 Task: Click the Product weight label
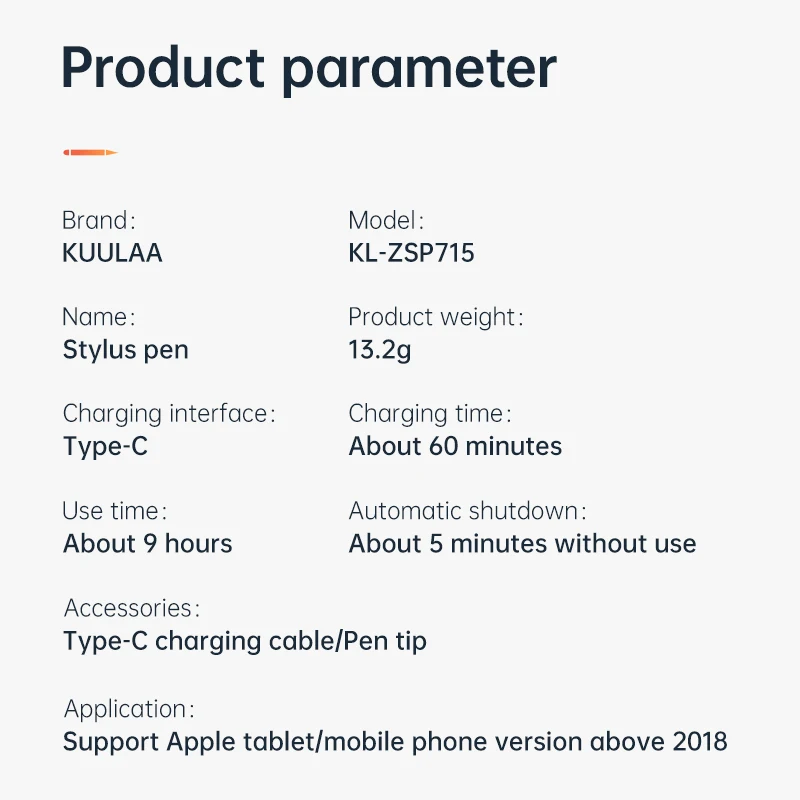click(x=435, y=318)
